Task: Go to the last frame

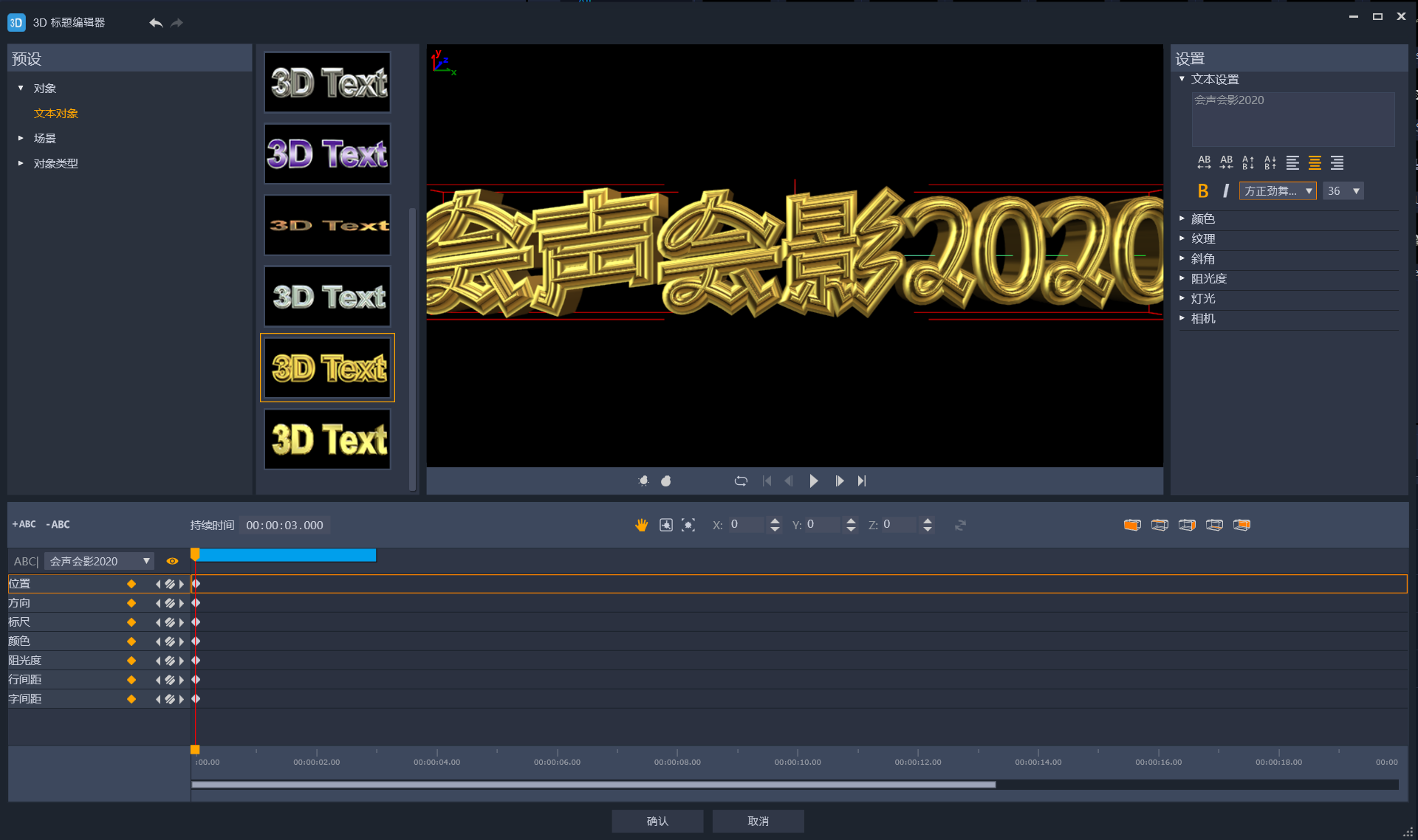Action: coord(861,481)
